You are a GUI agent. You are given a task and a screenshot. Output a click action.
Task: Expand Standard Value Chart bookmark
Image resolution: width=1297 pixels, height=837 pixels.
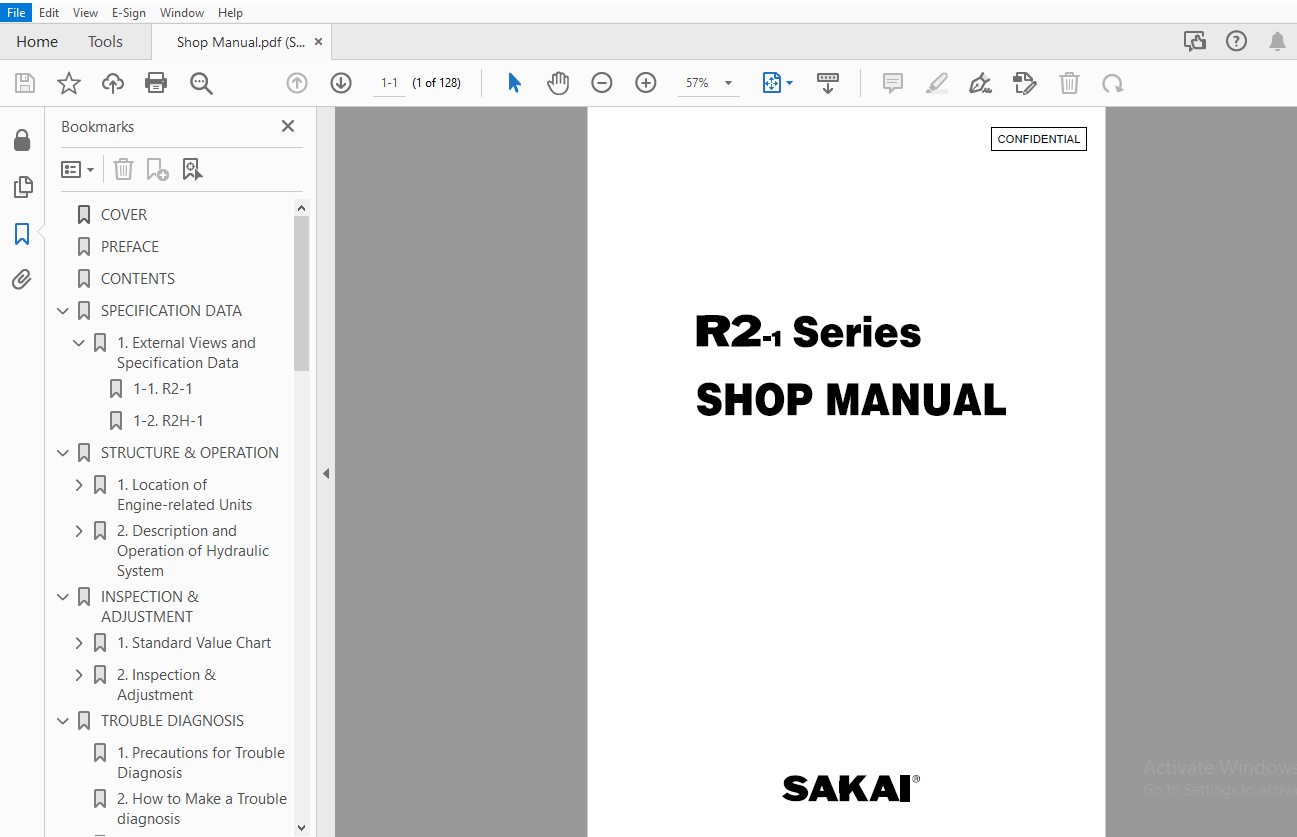[79, 643]
